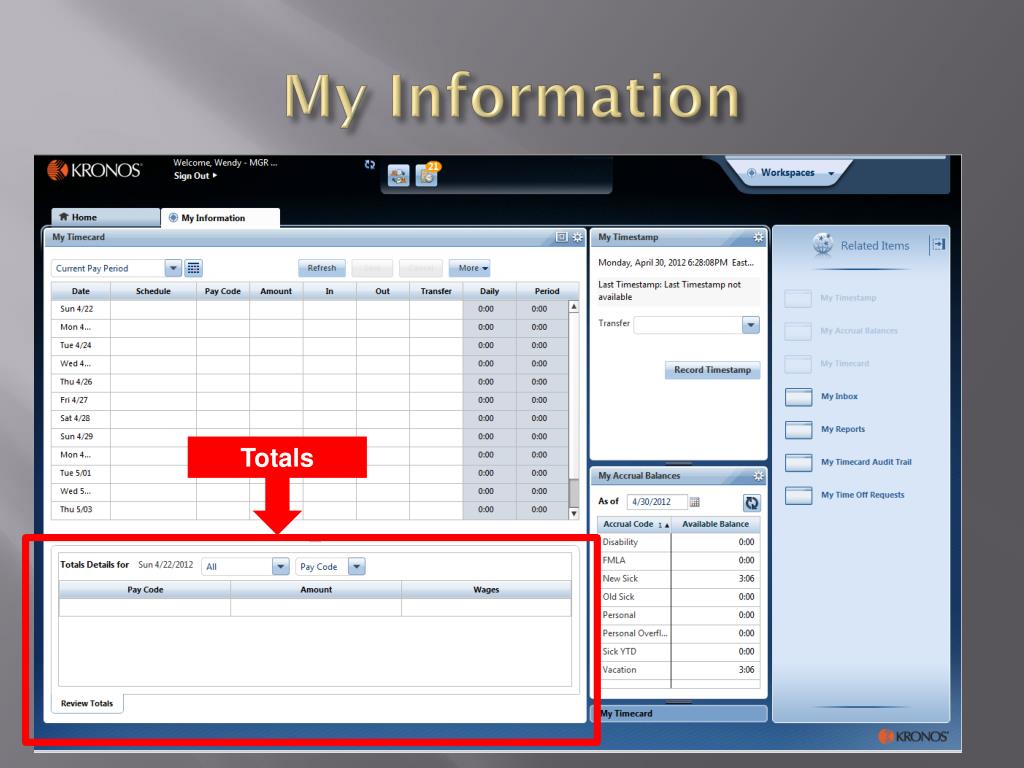Click the Transfer input field

click(x=688, y=324)
